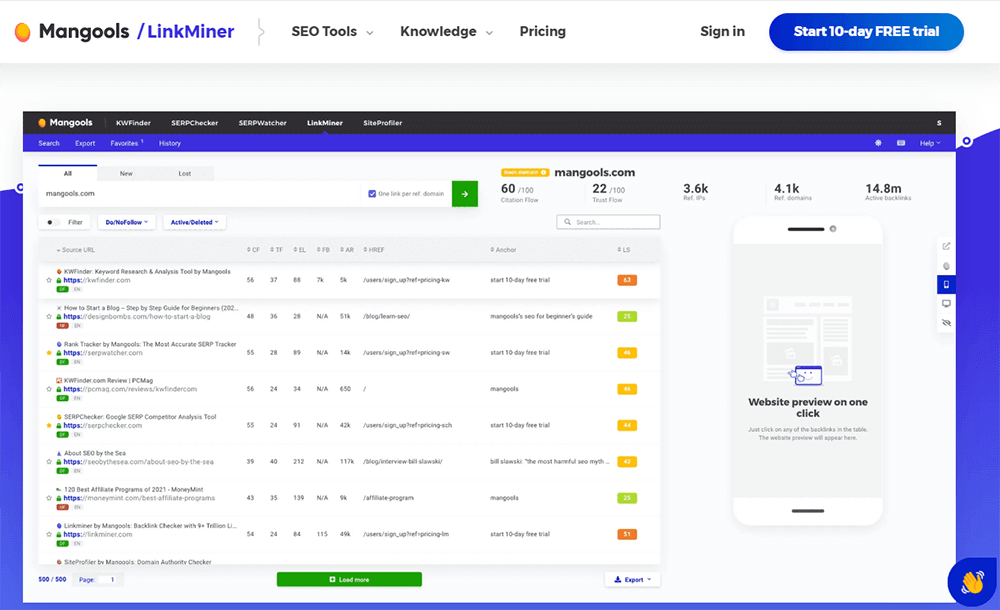This screenshot has width=1000, height=610.
Task: Sort table by Source URL column
Action: pyautogui.click(x=75, y=250)
